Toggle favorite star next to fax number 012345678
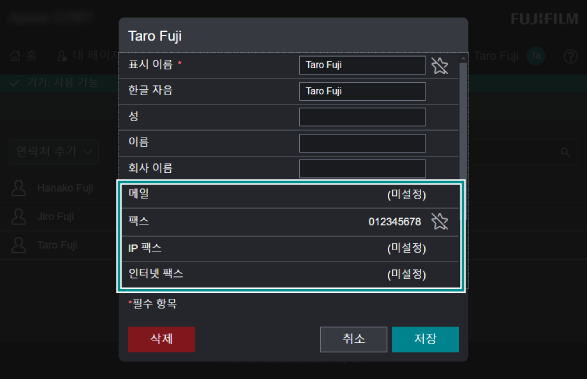587x379 pixels. [440, 221]
